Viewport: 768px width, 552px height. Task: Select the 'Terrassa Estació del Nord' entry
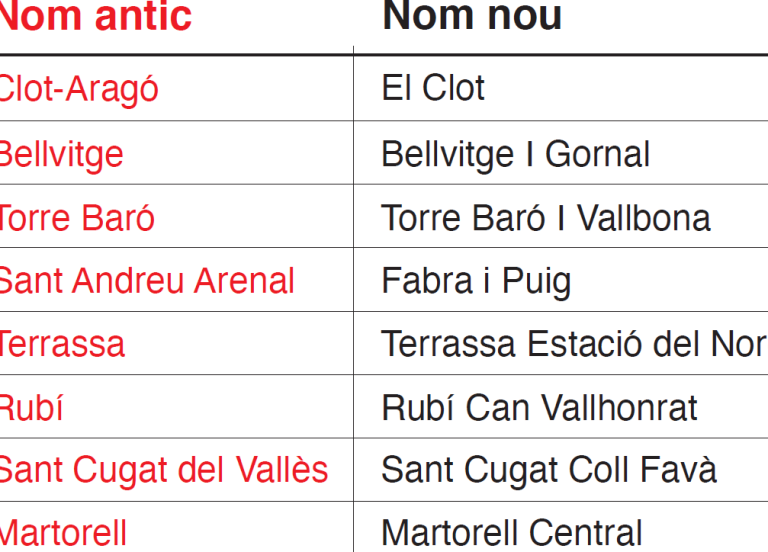[x=574, y=344]
